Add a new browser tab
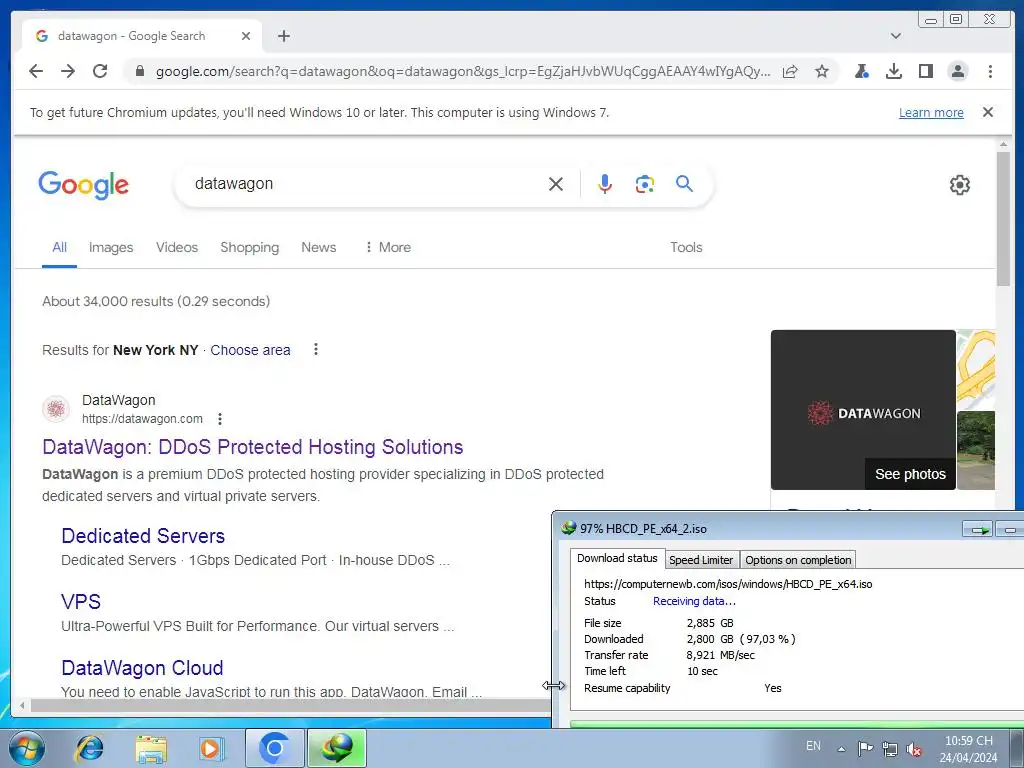The height and width of the screenshot is (768, 1024). 283,36
